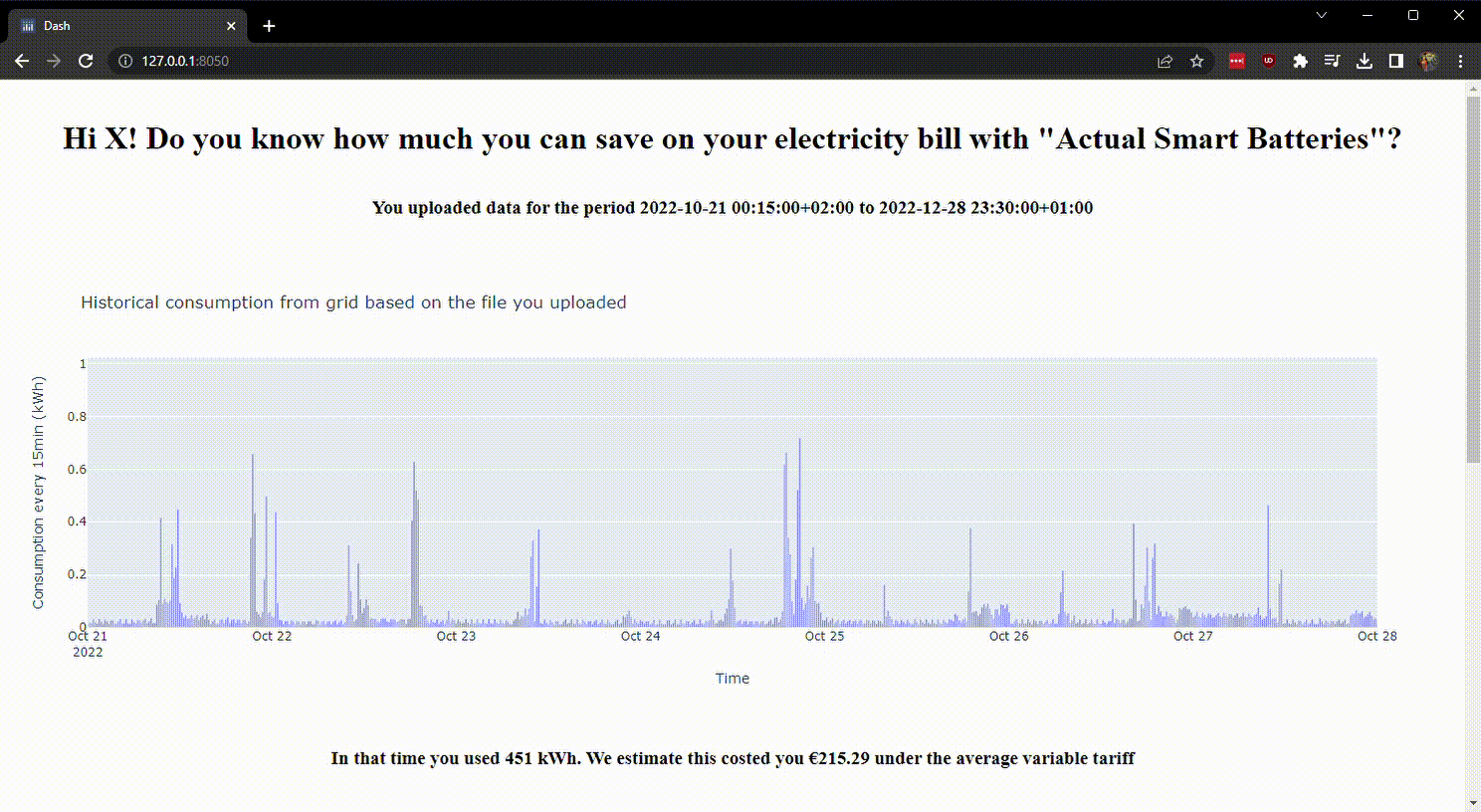Open the Chrome profile avatar
Image resolution: width=1481 pixels, height=812 pixels.
(x=1428, y=61)
